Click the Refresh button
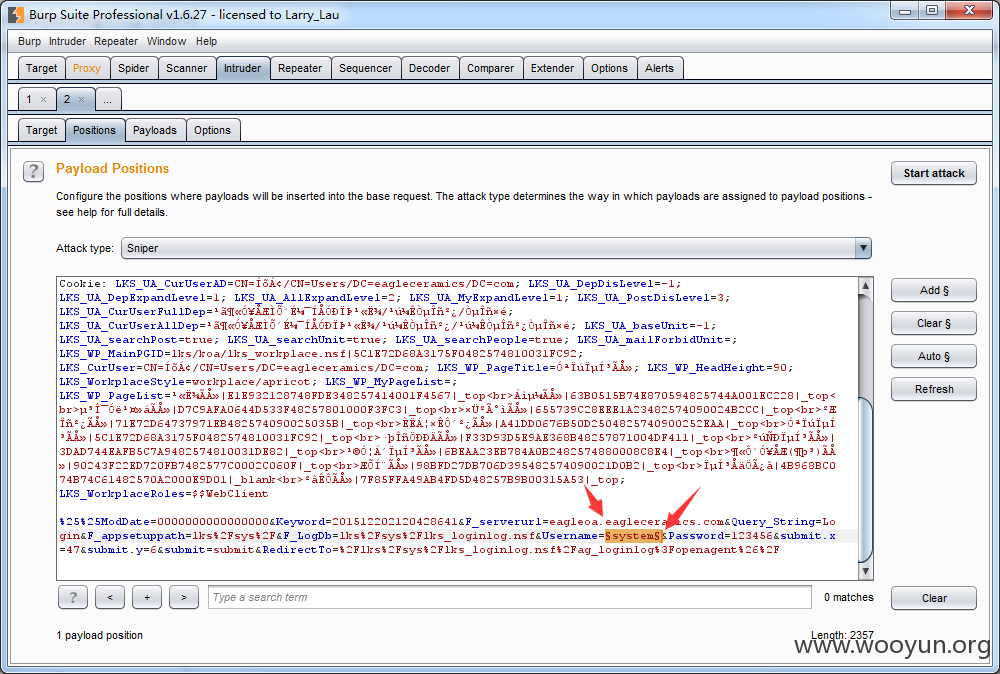Viewport: 1000px width, 674px height. click(x=934, y=389)
